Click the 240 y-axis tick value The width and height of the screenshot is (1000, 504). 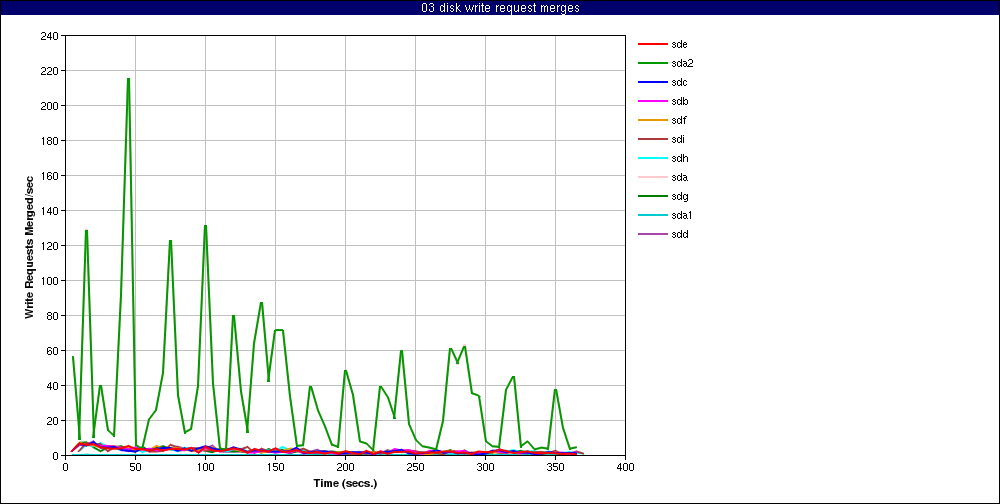click(x=50, y=36)
